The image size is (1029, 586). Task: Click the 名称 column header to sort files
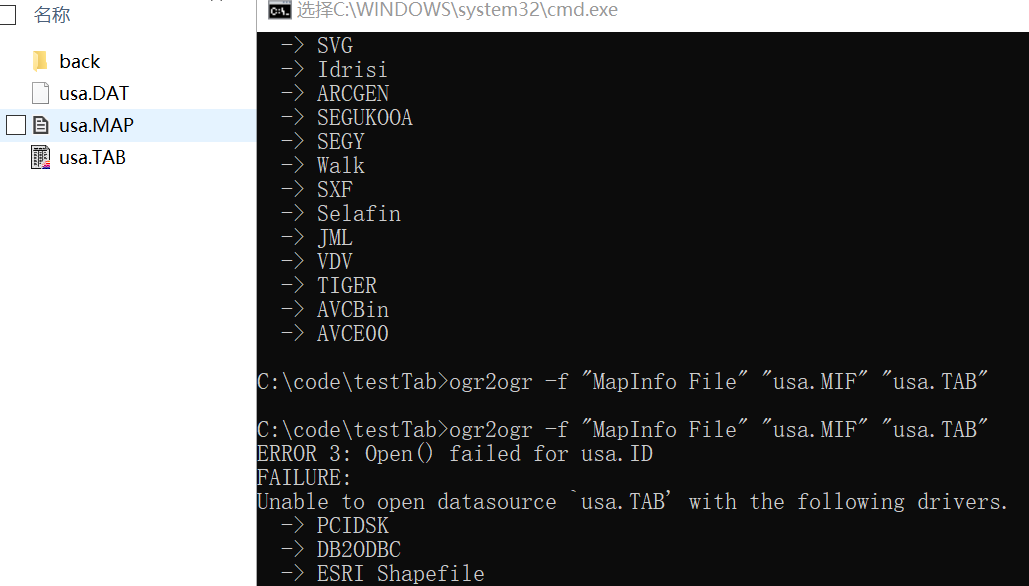[51, 14]
